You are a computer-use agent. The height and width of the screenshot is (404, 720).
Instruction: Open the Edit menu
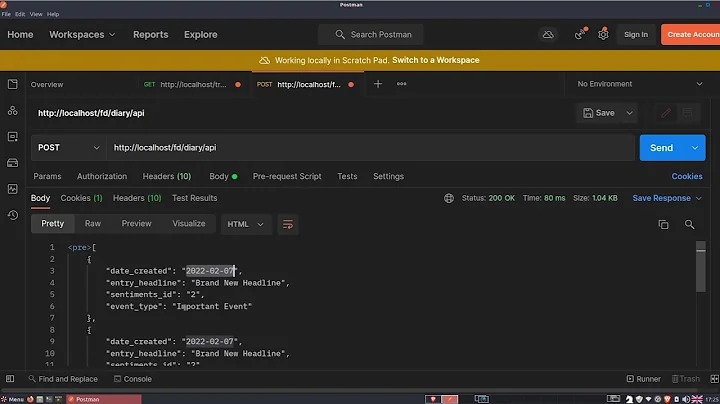coord(20,14)
